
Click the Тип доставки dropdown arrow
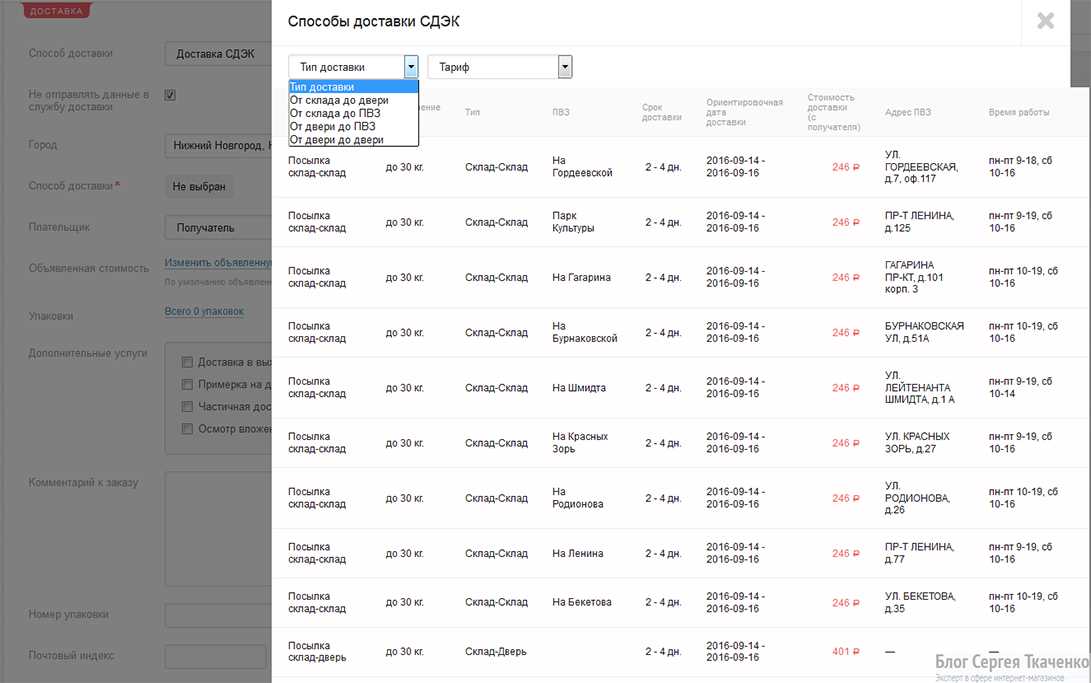411,67
